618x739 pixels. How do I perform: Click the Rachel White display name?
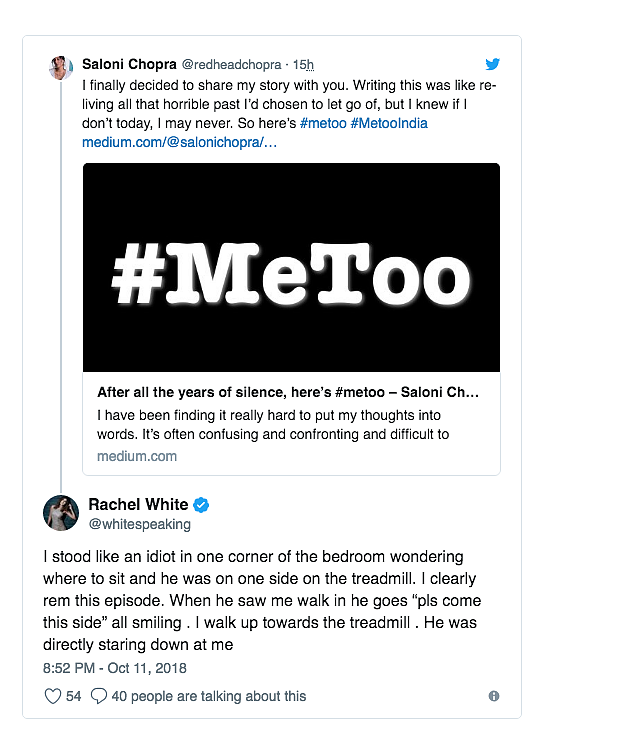coord(138,504)
